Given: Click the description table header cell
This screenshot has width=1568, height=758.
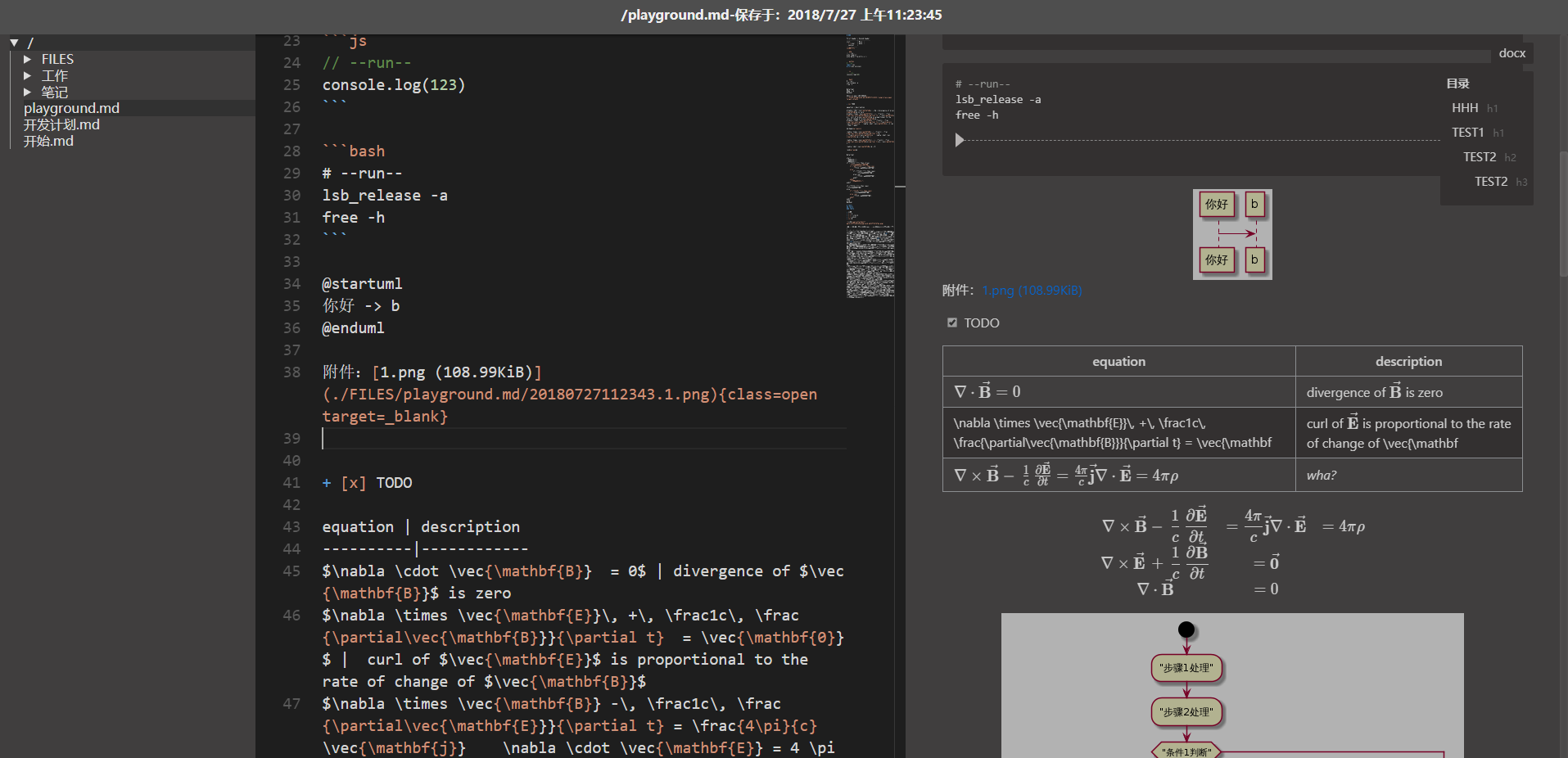Looking at the screenshot, I should pyautogui.click(x=1408, y=361).
